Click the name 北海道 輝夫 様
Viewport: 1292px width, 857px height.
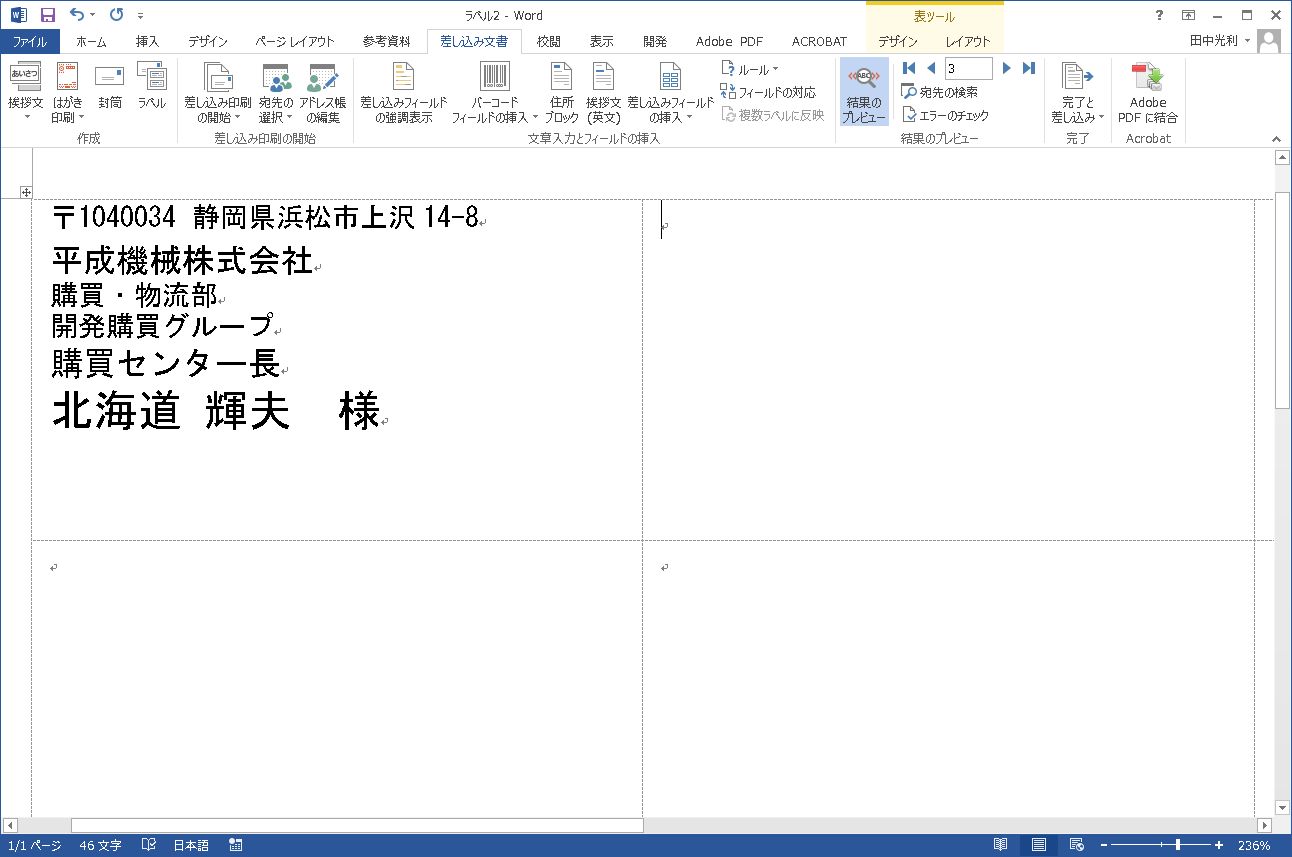(216, 411)
